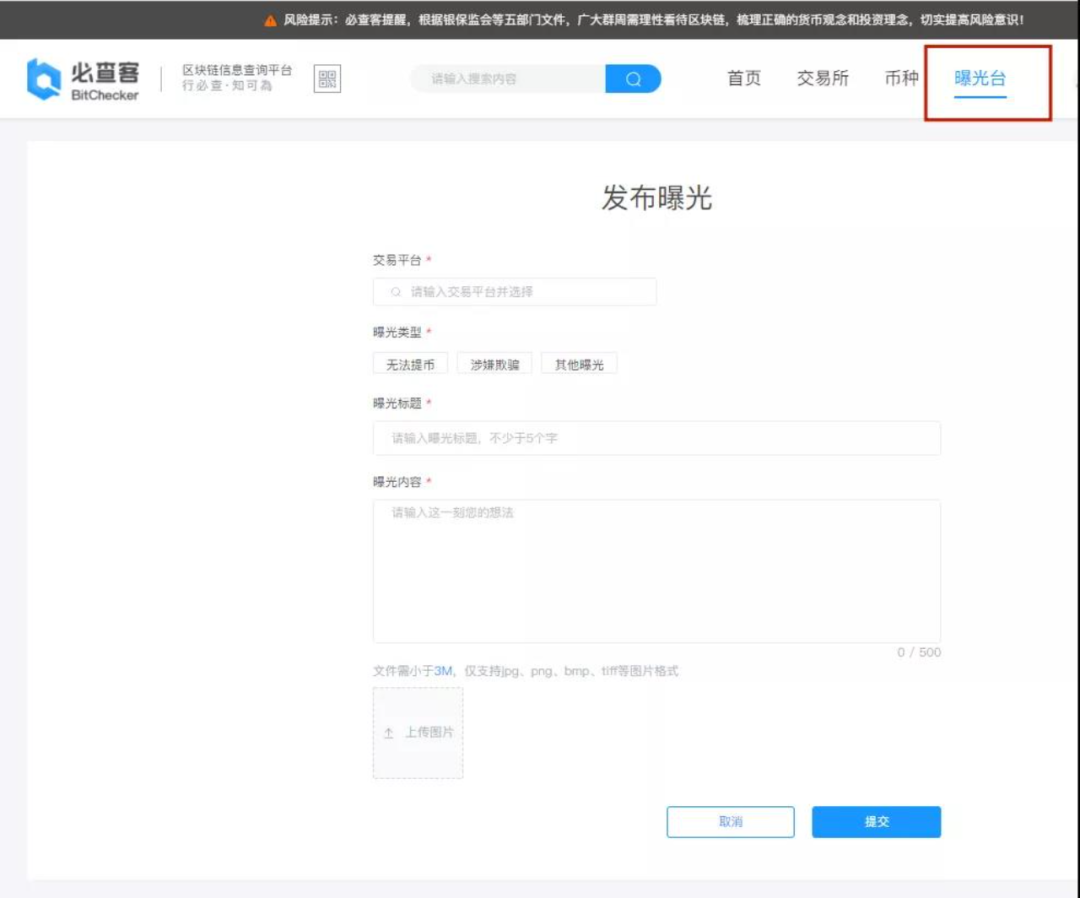
Task: Click the blue 提交 button
Action: pyautogui.click(x=876, y=822)
